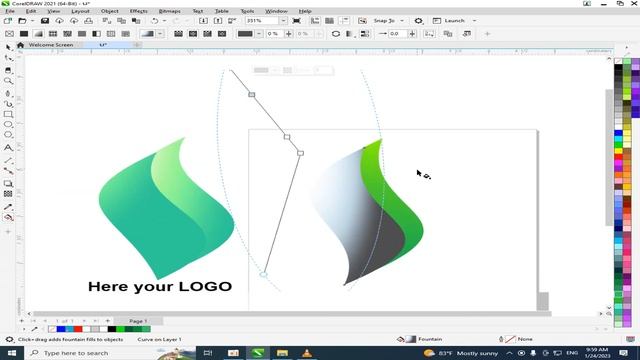Pick the black swatch in the document palette
This screenshot has height=360, width=640.
112,329
